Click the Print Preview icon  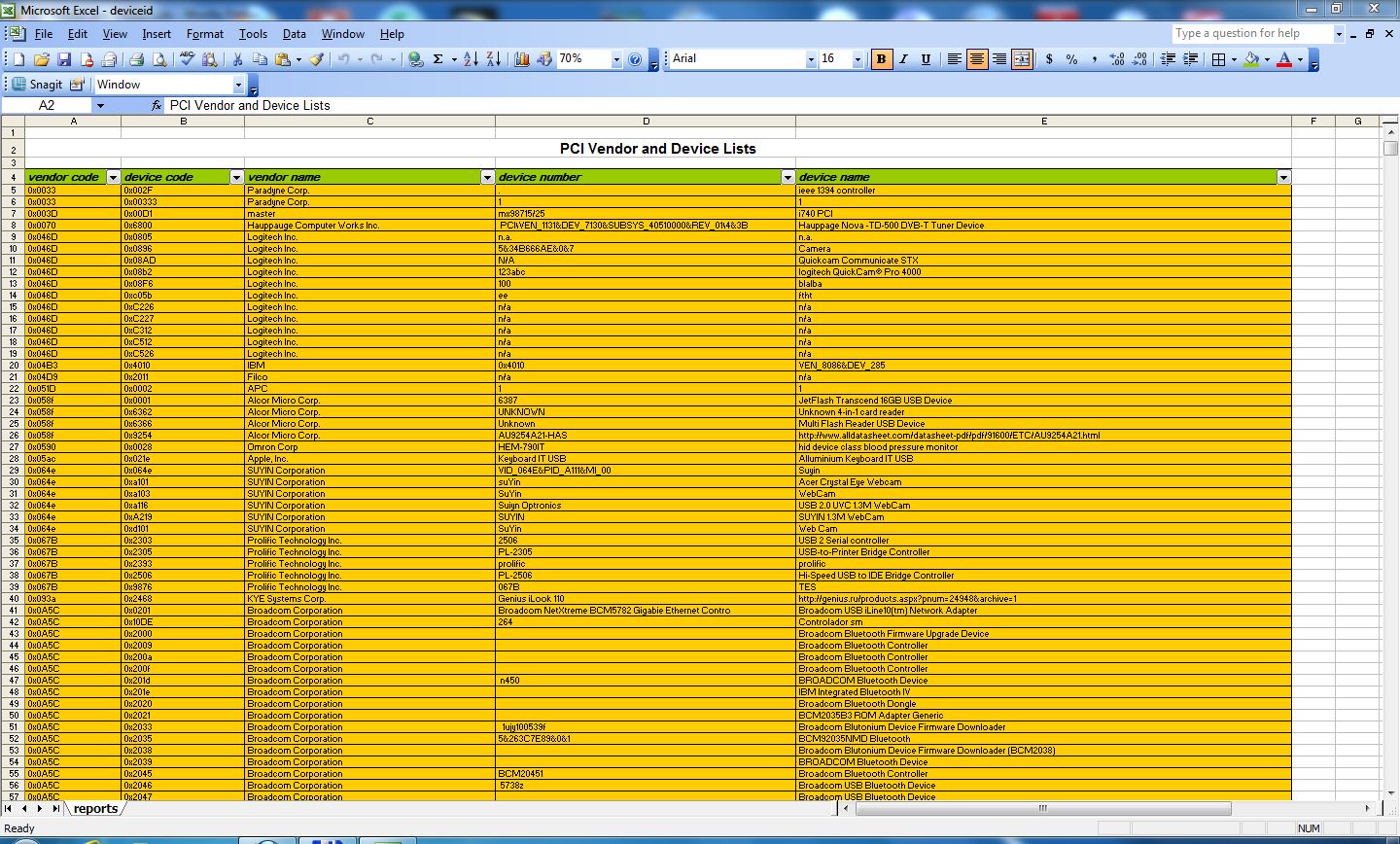tap(159, 59)
